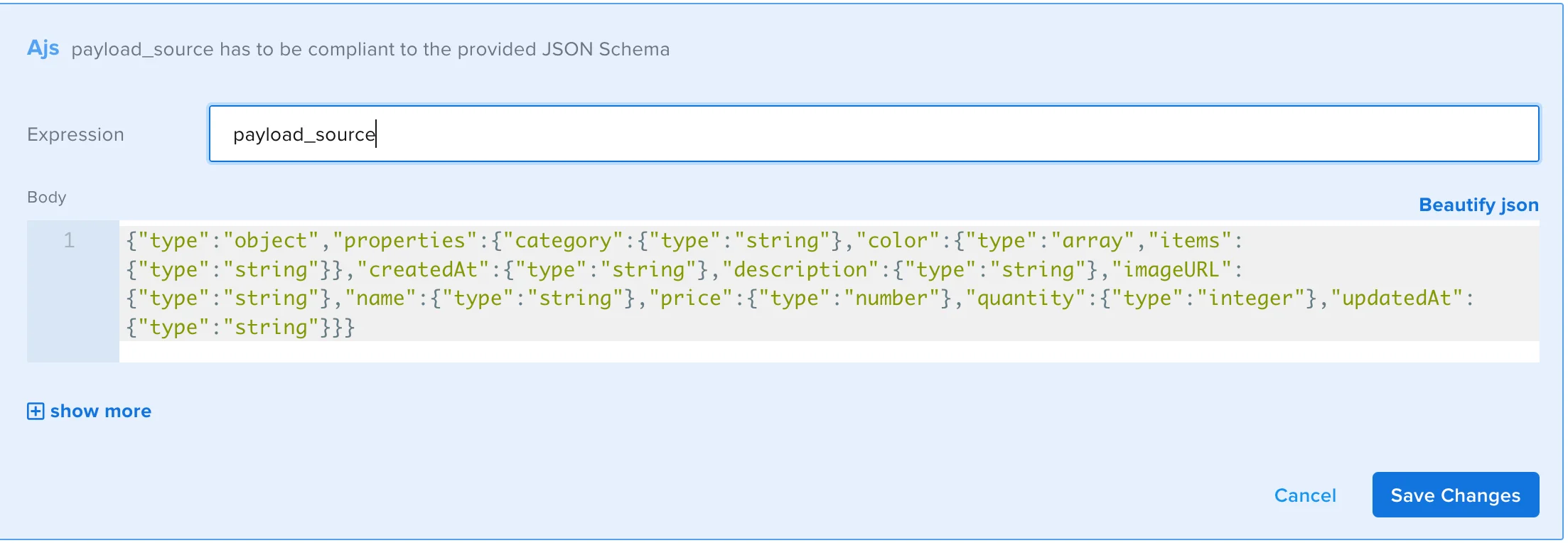Click the "updatedAt" key in schema
Image resolution: width=1568 pixels, height=543 pixels.
[1396, 299]
